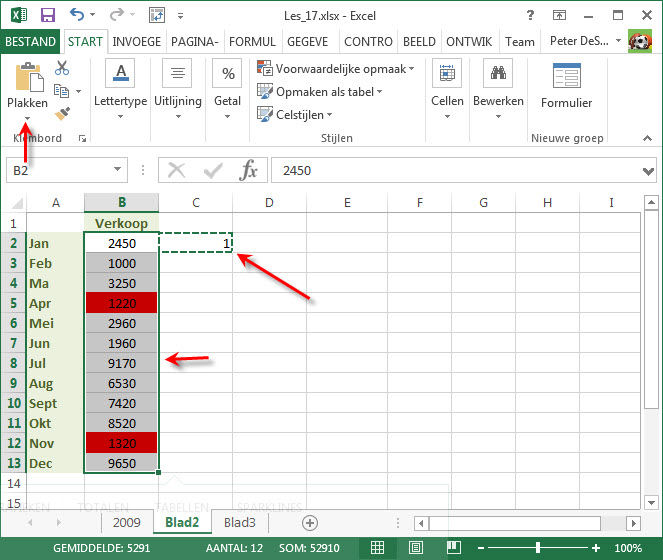Screen dimensions: 663x560
Task: Open the Lettertype group
Action: [x=121, y=89]
